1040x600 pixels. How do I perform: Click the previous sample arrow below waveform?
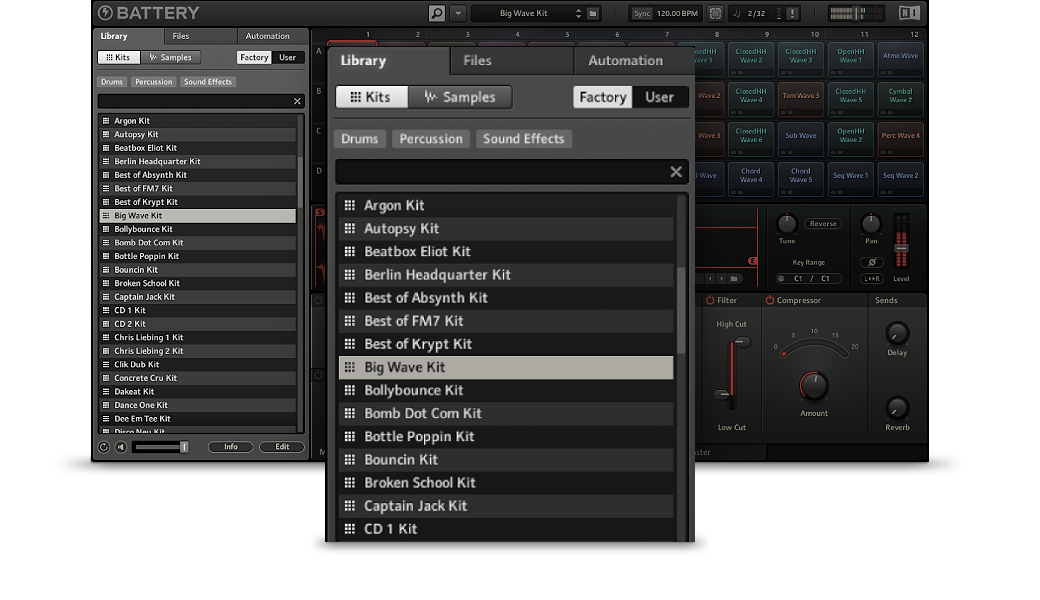(x=710, y=278)
